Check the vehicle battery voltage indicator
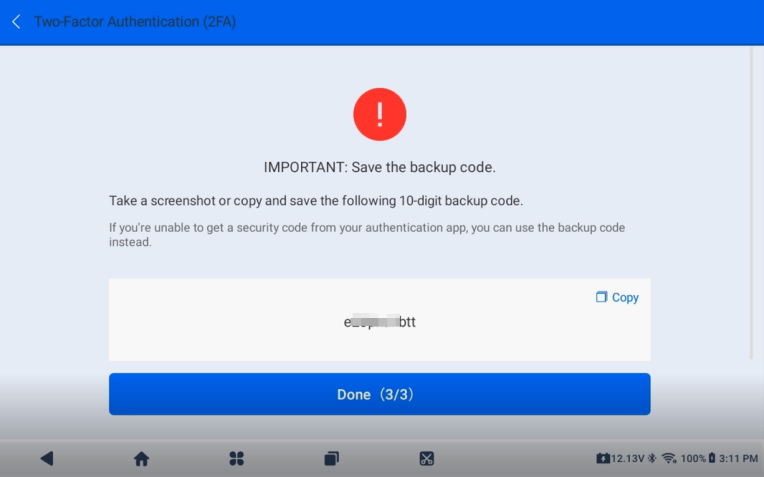 tap(620, 458)
